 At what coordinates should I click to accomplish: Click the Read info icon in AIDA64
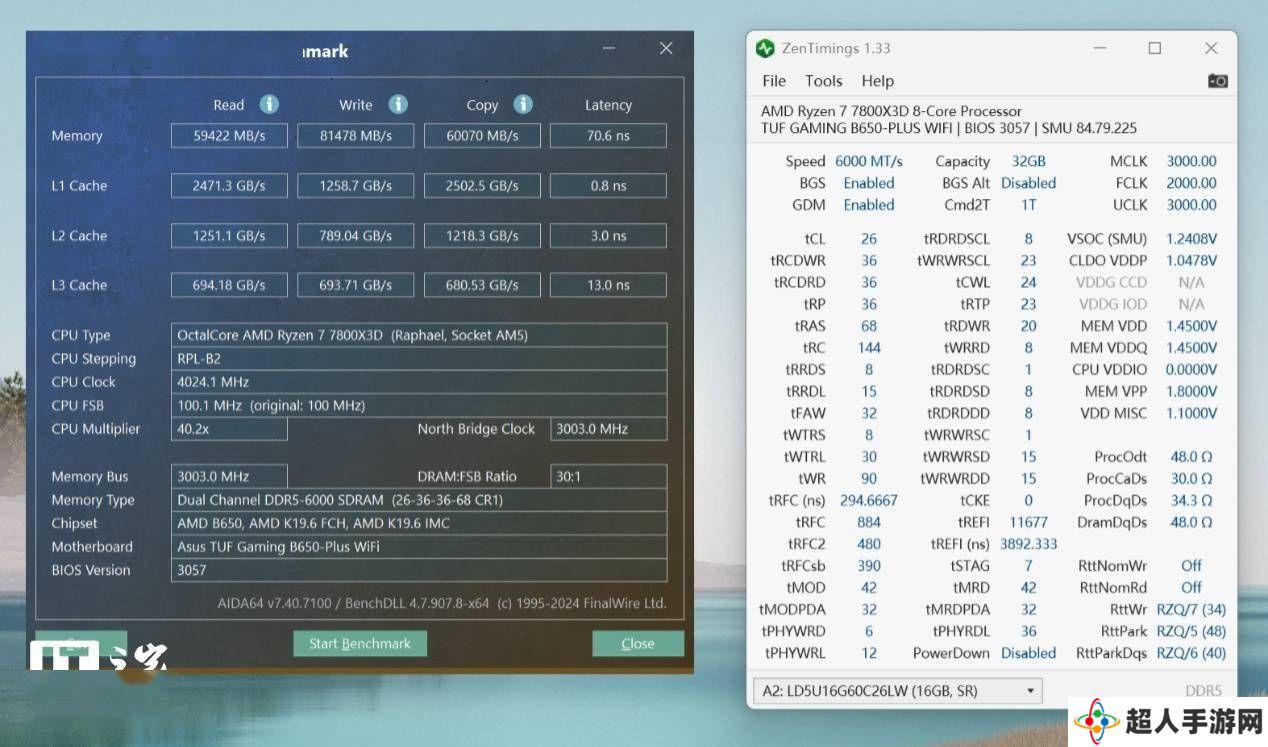pos(269,104)
